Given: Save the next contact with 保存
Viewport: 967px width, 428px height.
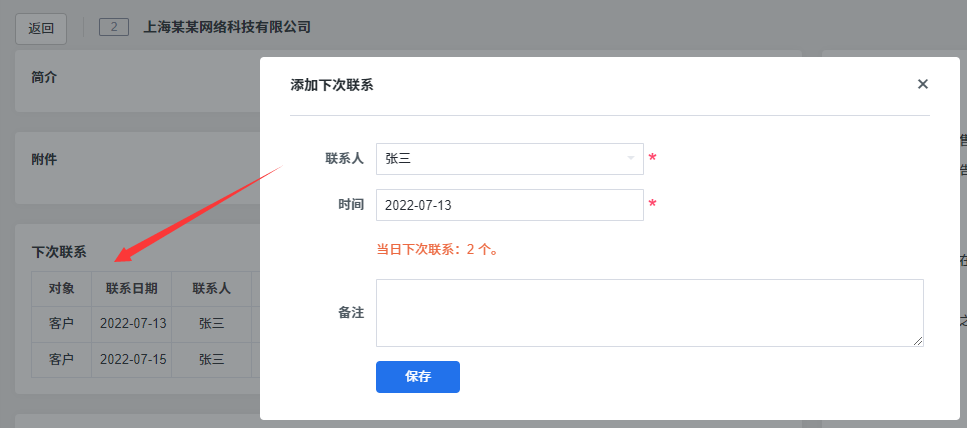Looking at the screenshot, I should tap(417, 377).
